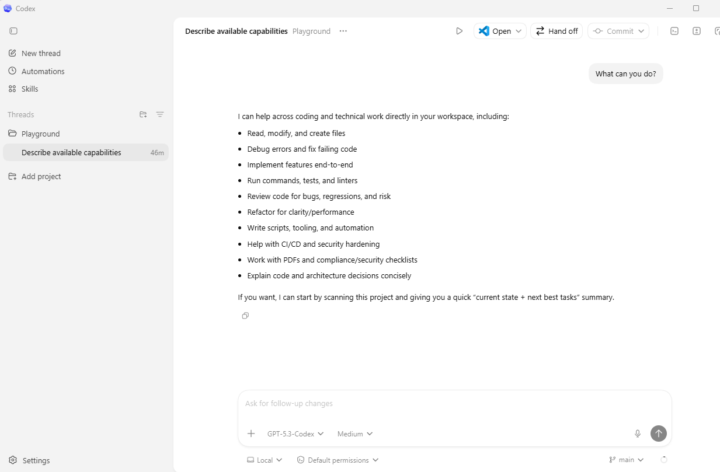Open the GPT-5.3-Codex model dropdown
This screenshot has height=472, width=720.
tap(295, 434)
